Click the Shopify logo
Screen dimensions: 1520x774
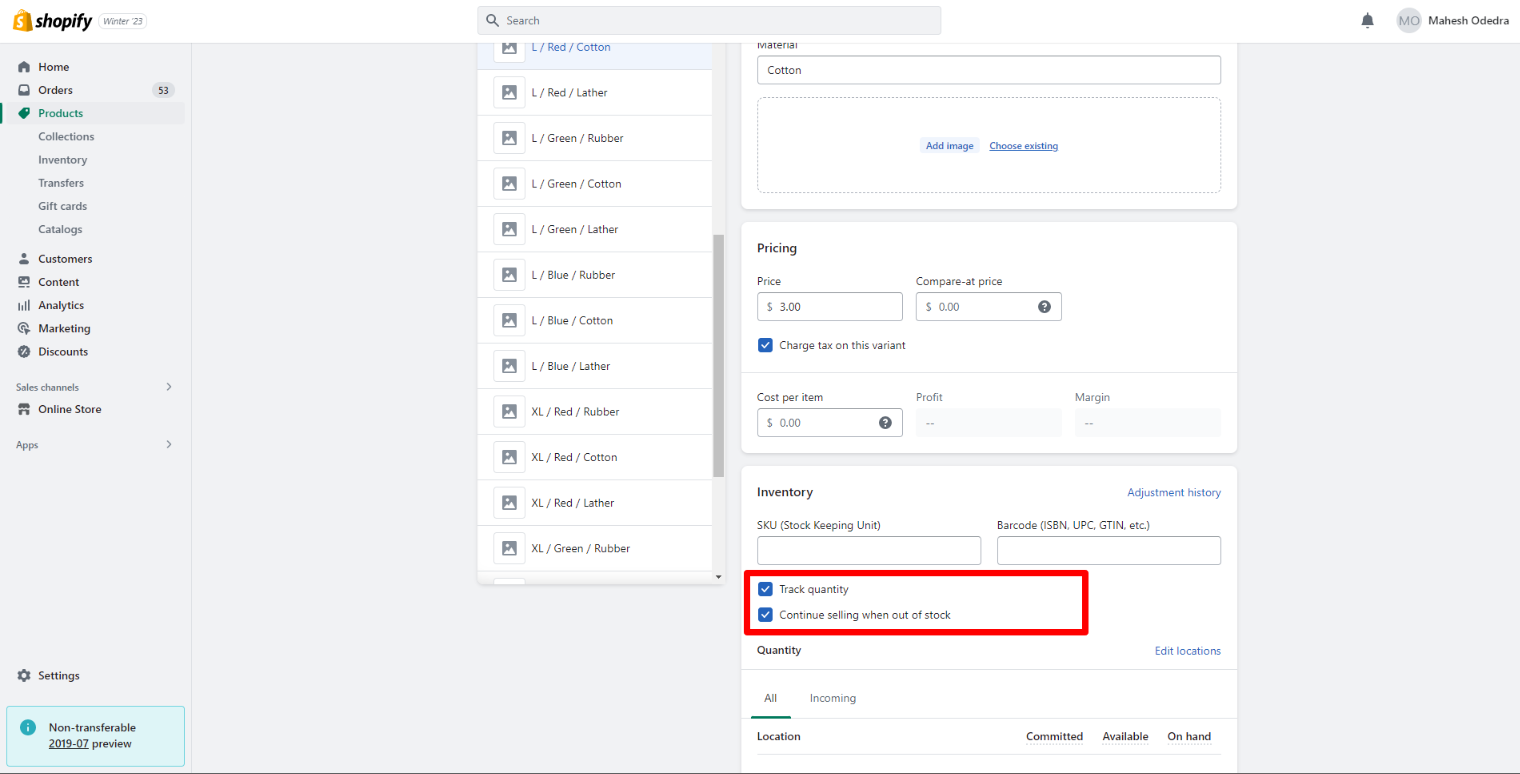(52, 21)
